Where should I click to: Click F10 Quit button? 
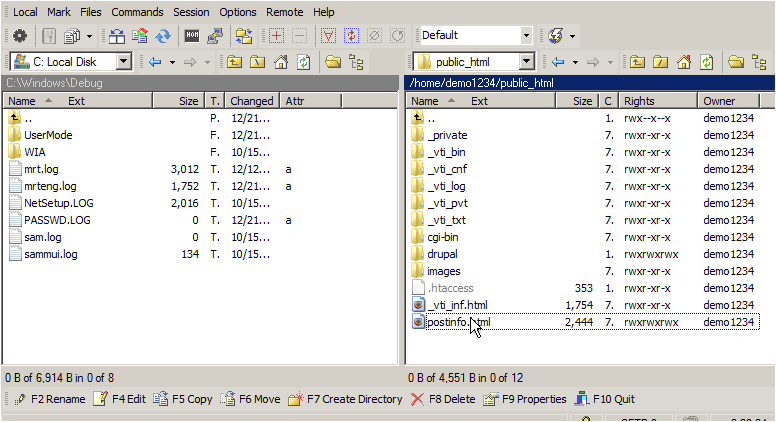coord(605,399)
